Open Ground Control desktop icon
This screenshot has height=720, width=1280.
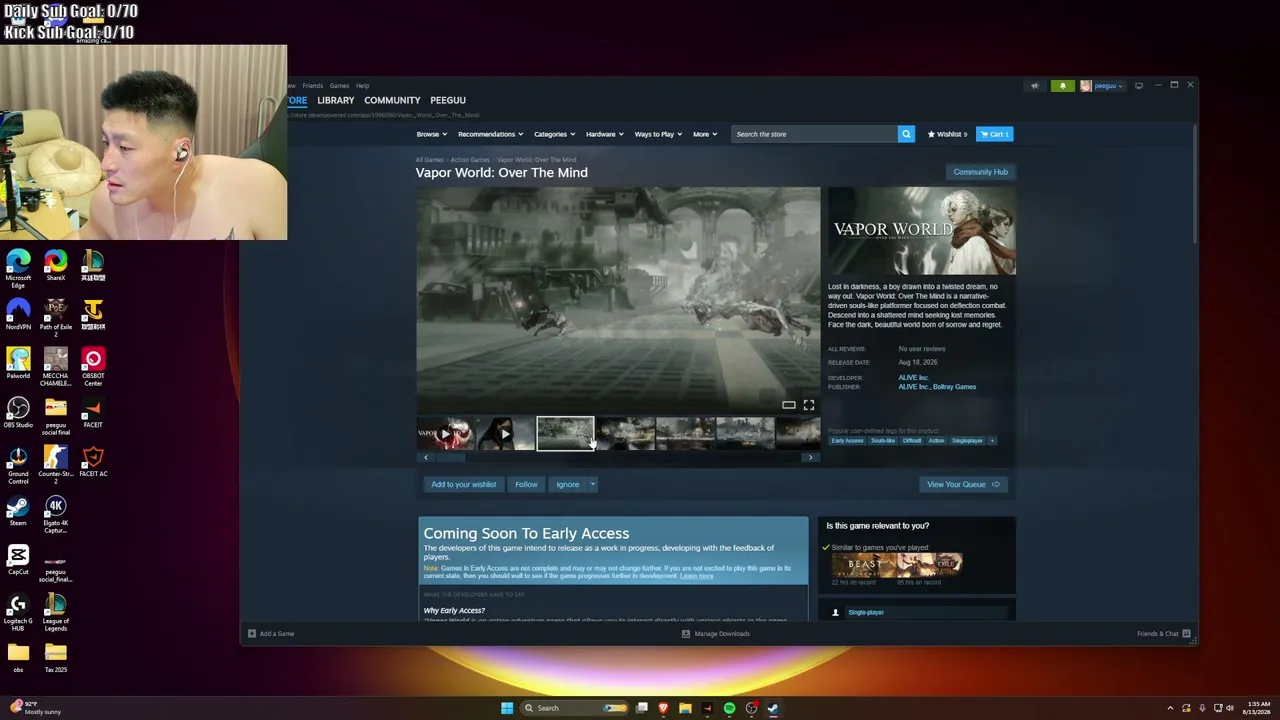pyautogui.click(x=18, y=465)
